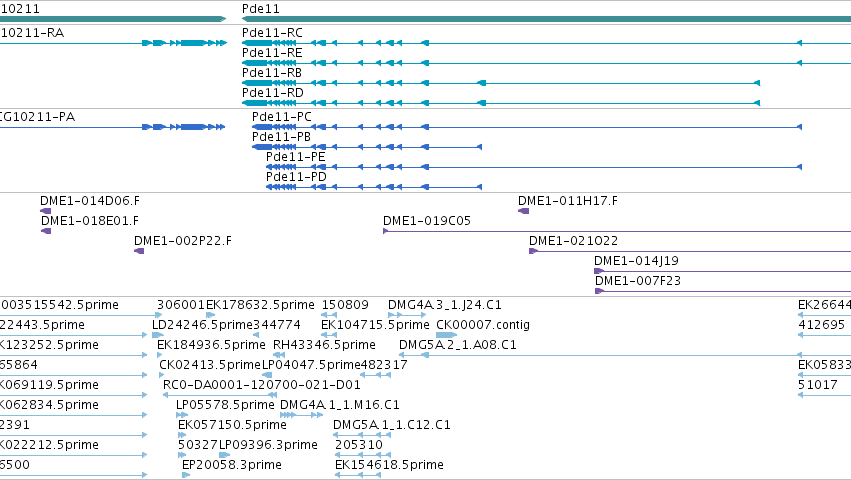Select the DMG5A.1_1.C12.C1 label
Screen dimensions: 851x480
point(392,425)
